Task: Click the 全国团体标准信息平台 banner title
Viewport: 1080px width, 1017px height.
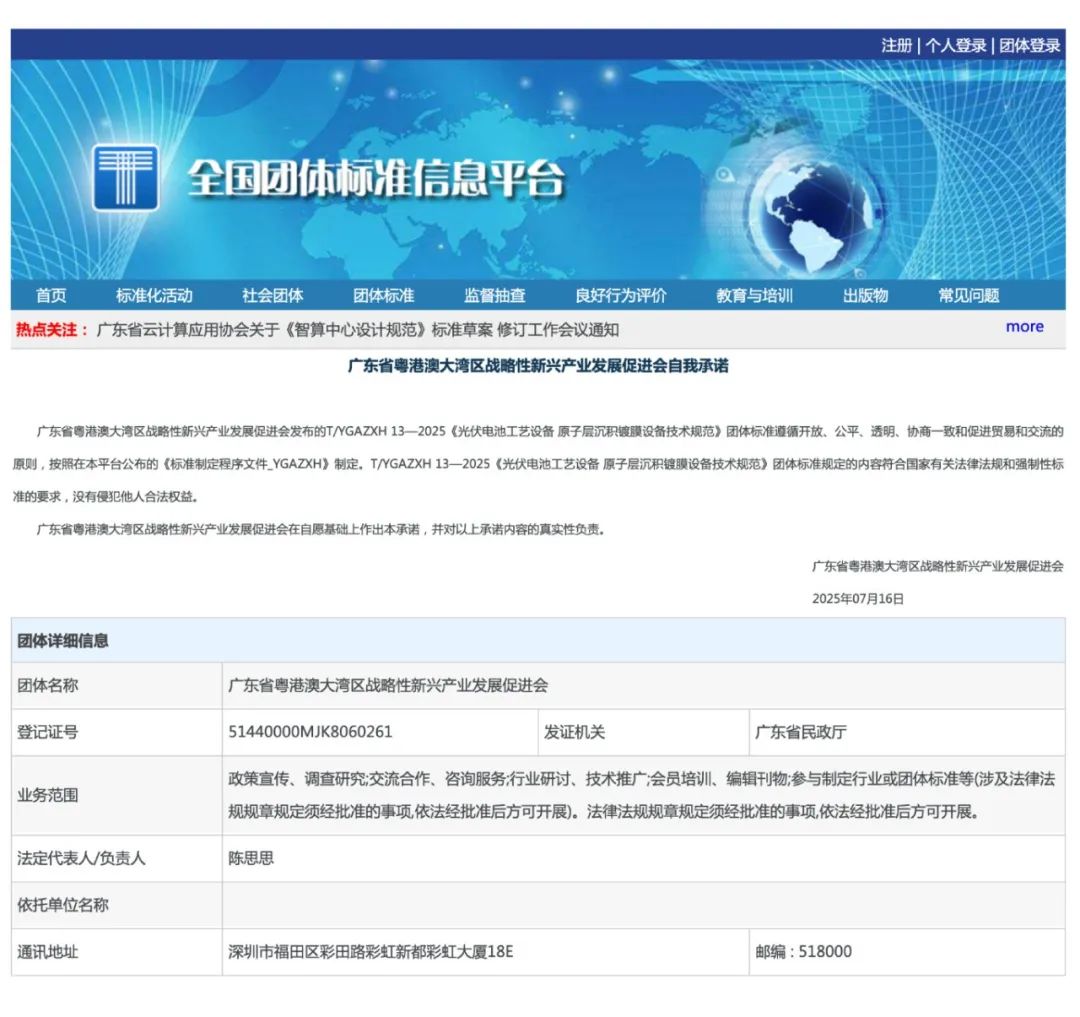Action: point(375,178)
